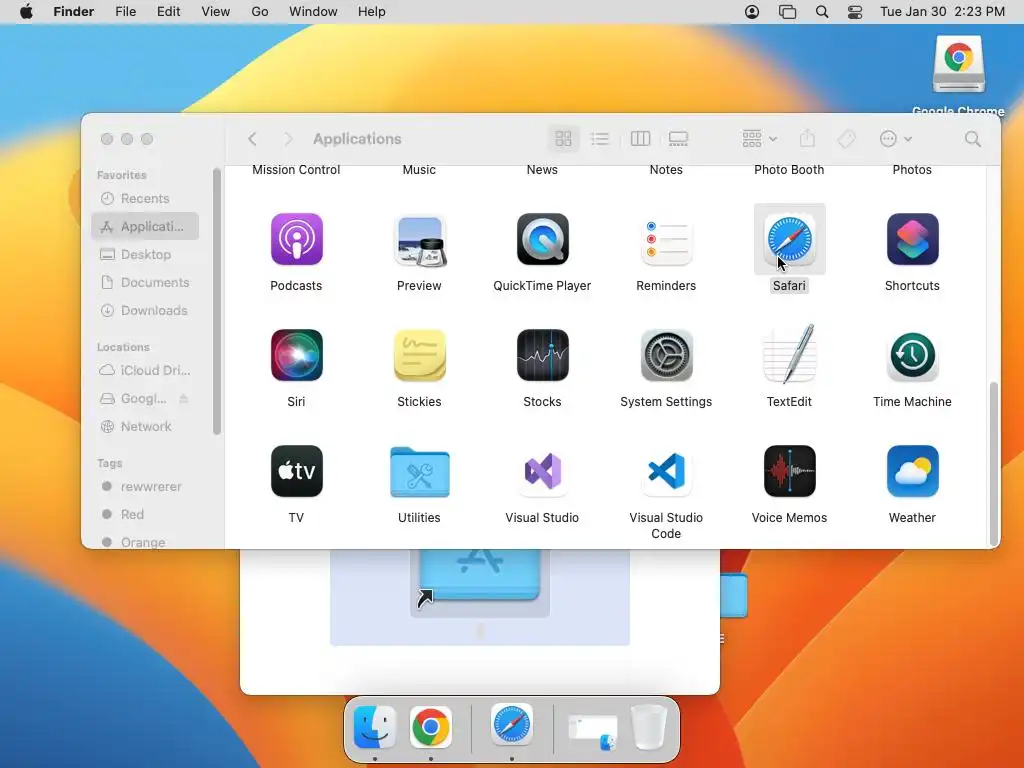Go forward in Finder navigation

click(288, 138)
